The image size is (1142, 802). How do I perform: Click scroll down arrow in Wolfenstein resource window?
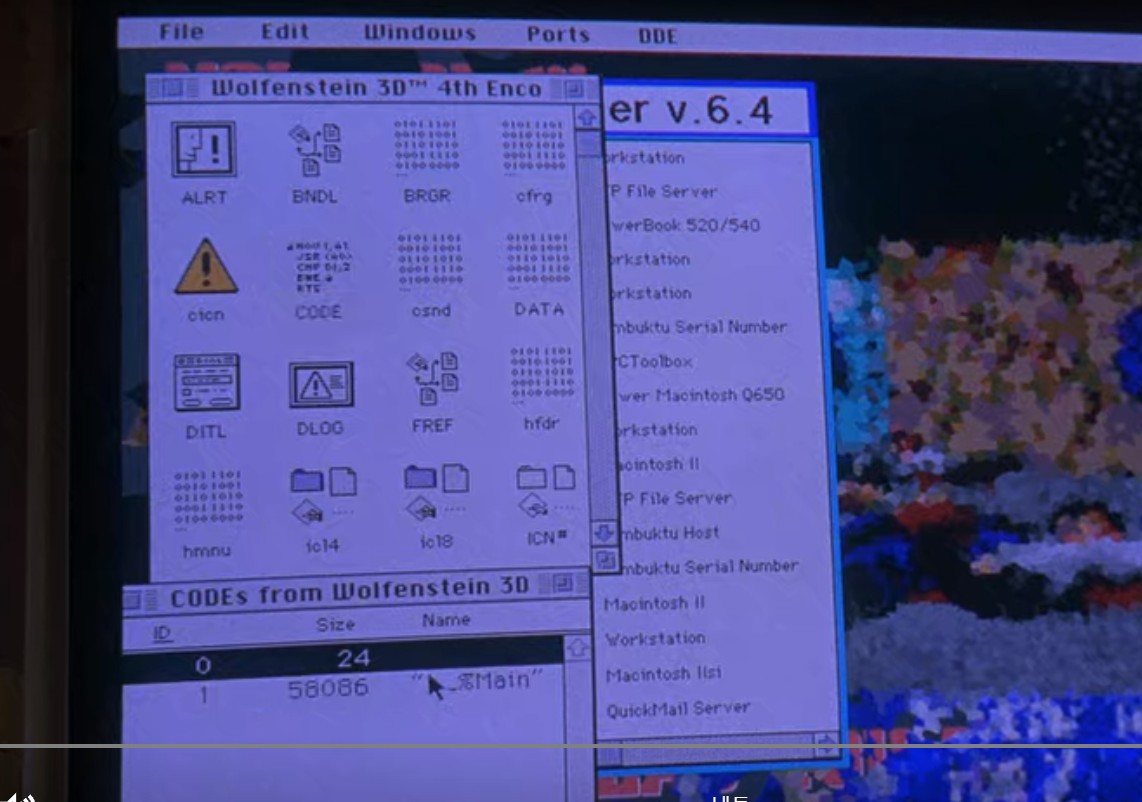[604, 533]
